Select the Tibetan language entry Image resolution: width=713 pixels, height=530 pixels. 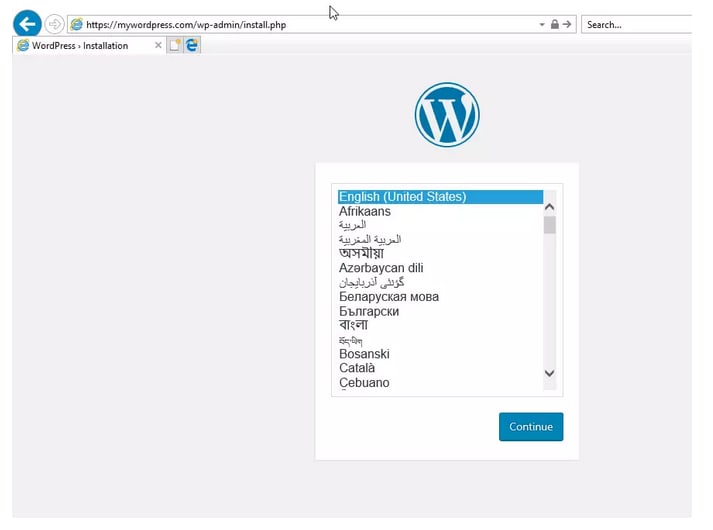pyautogui.click(x=440, y=340)
